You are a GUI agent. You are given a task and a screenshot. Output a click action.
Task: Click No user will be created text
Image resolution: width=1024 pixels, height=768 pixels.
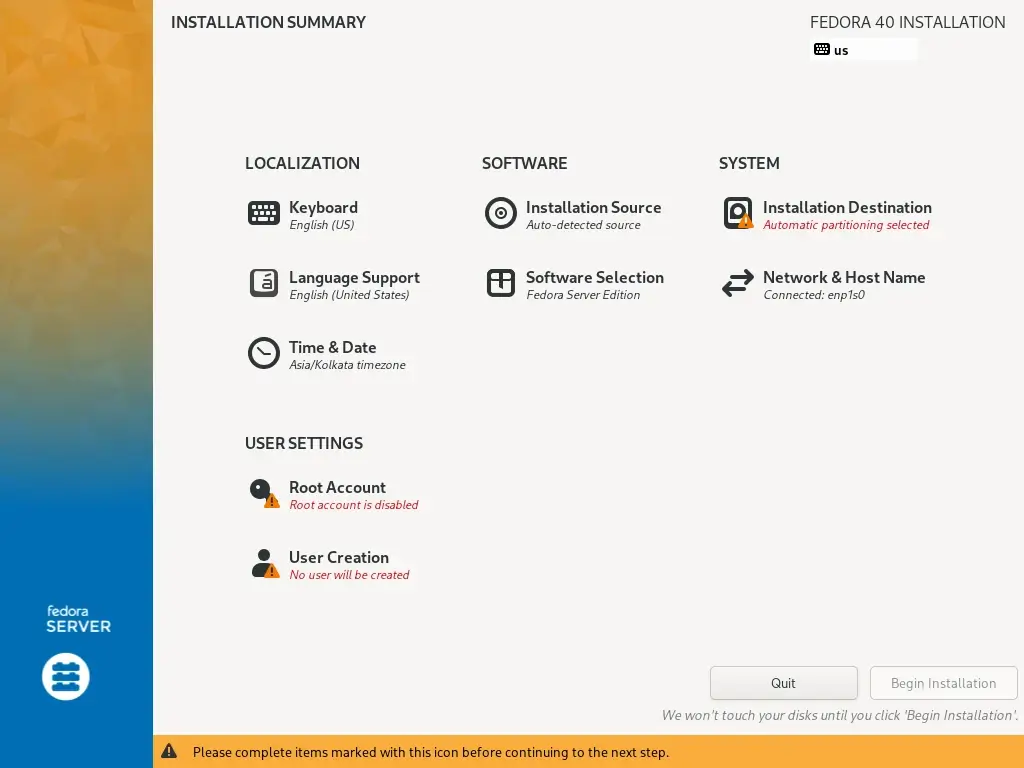click(x=349, y=575)
